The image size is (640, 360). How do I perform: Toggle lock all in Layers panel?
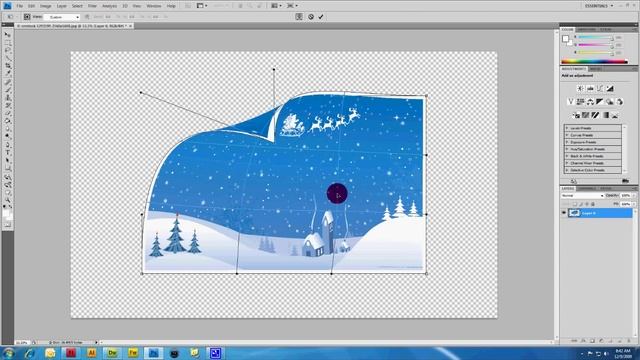pos(593,204)
